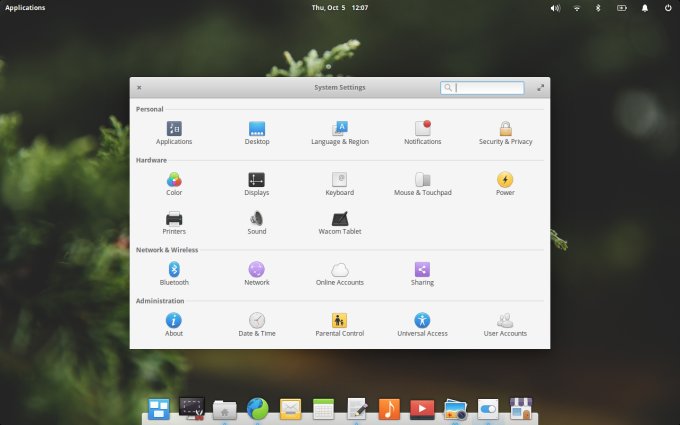Launch the text editor from the dock

(x=357, y=409)
